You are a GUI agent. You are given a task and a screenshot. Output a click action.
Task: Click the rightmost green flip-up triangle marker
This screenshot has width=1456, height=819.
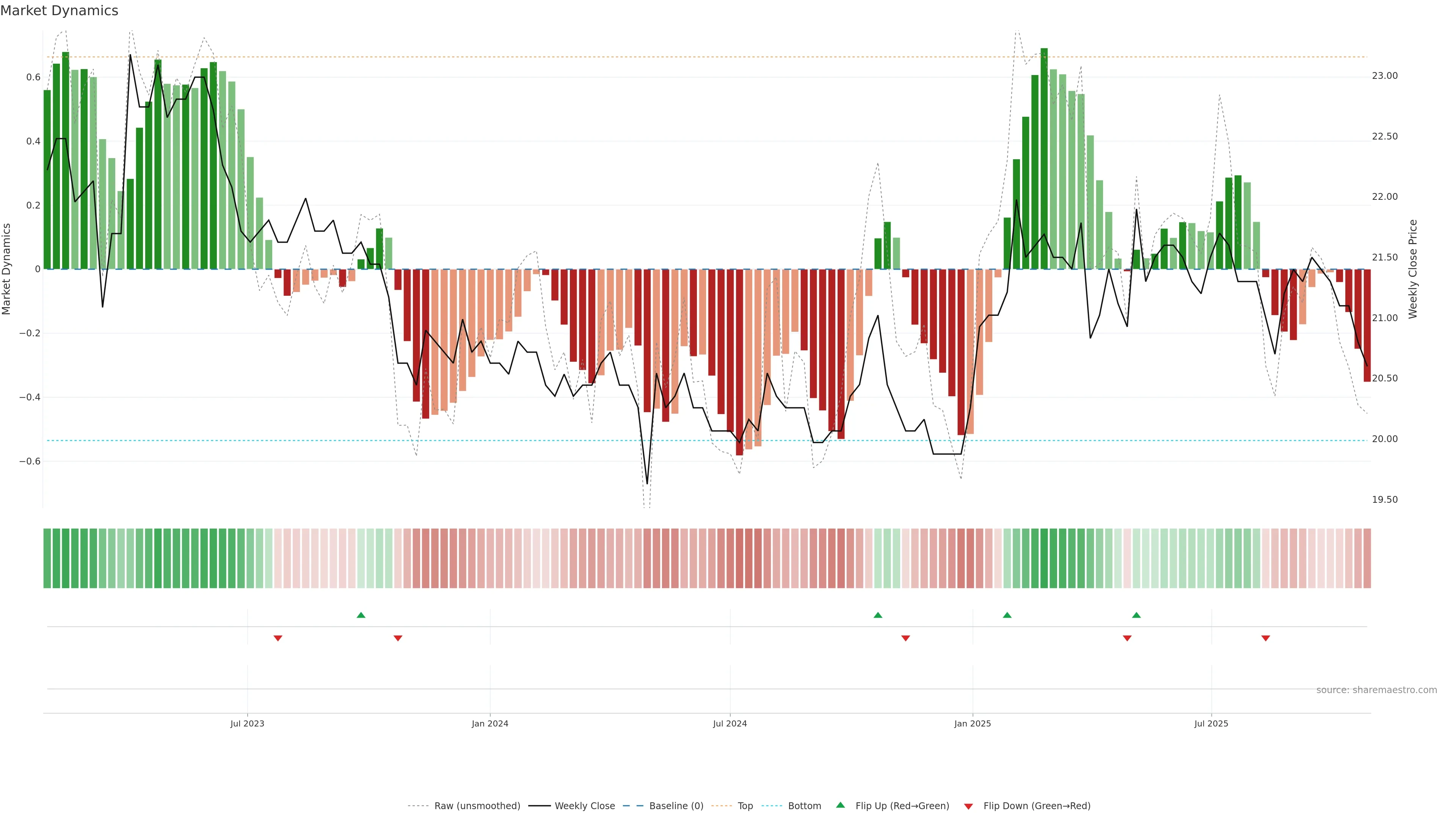pyautogui.click(x=1136, y=615)
